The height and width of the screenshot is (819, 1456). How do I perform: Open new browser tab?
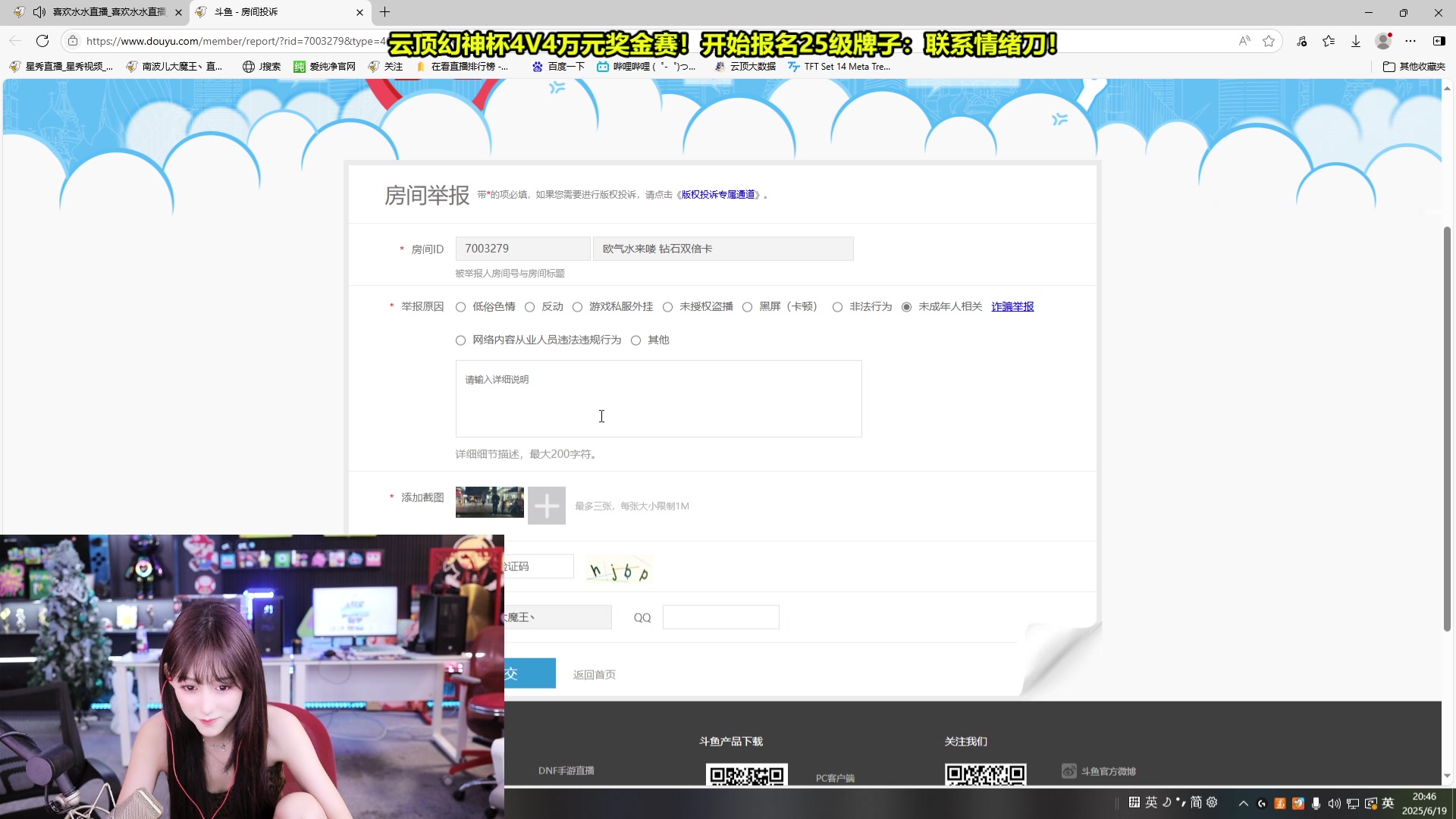[385, 12]
